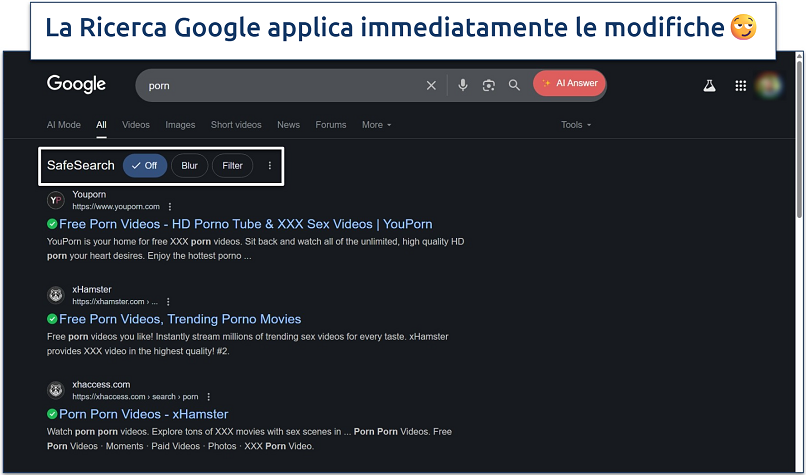Open the AI Mode tab
This screenshot has width=806, height=475.
point(63,125)
